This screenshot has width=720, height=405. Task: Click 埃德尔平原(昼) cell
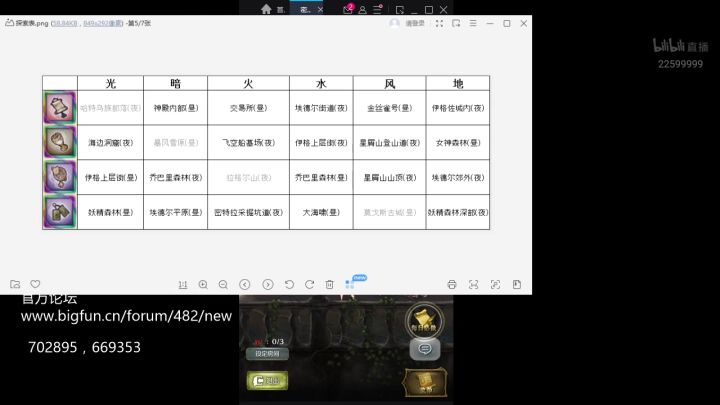pos(175,212)
